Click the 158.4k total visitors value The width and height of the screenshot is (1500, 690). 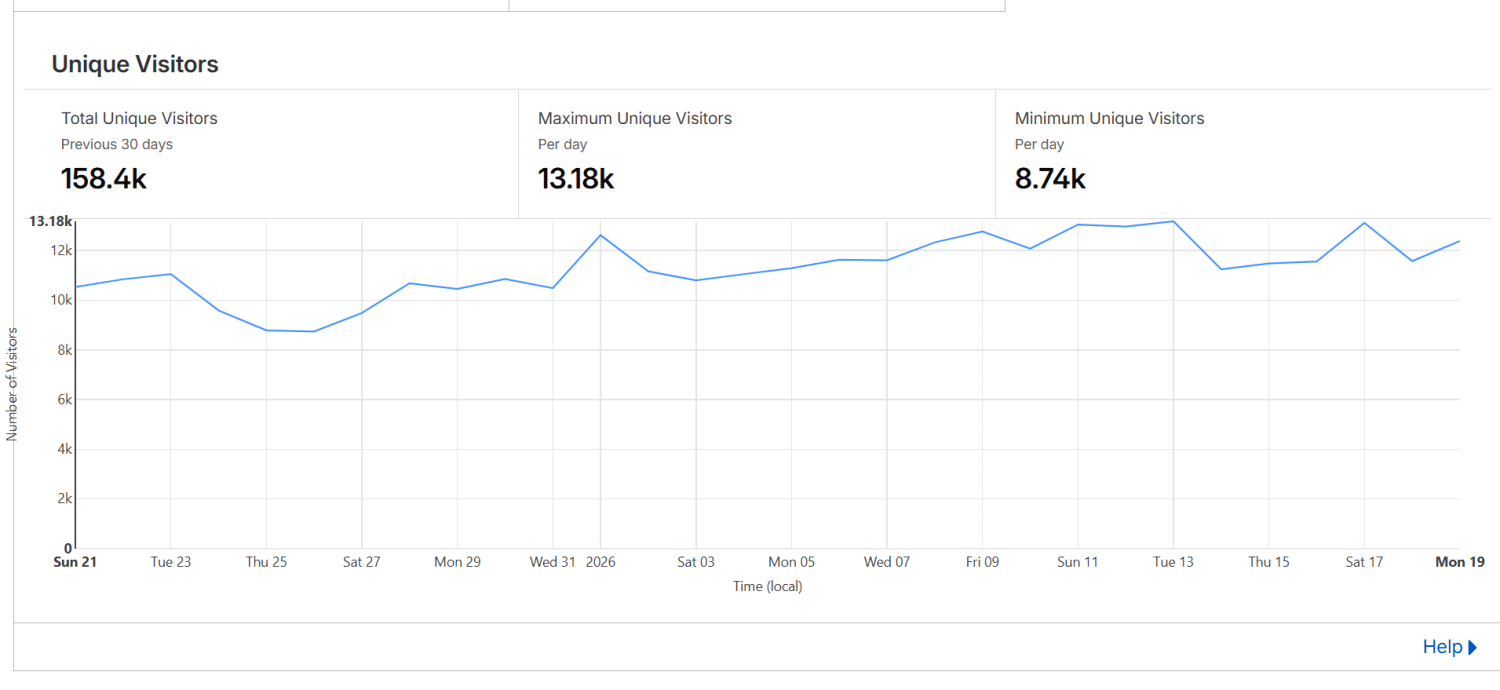tap(104, 179)
